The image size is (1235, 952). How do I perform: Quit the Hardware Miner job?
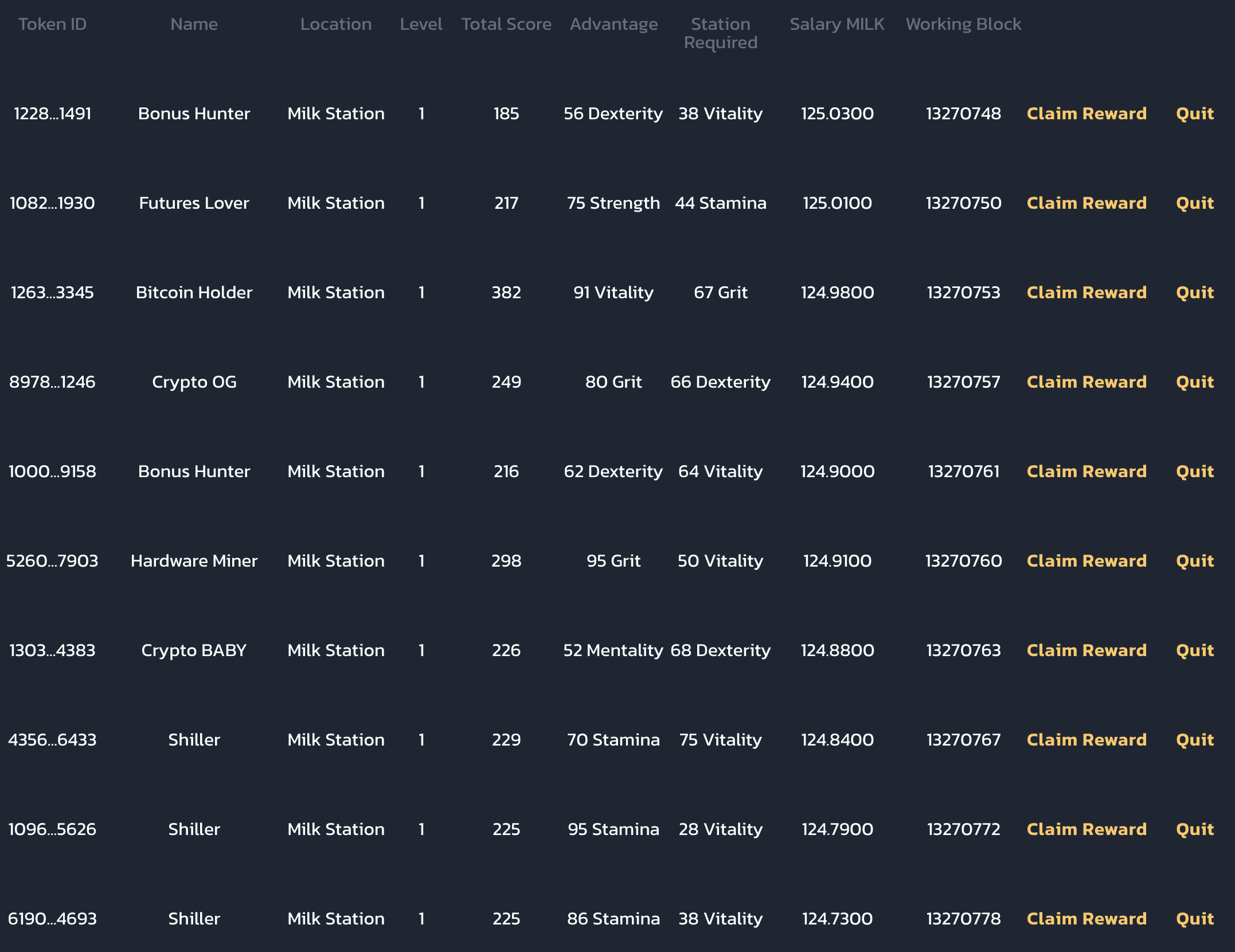point(1194,561)
